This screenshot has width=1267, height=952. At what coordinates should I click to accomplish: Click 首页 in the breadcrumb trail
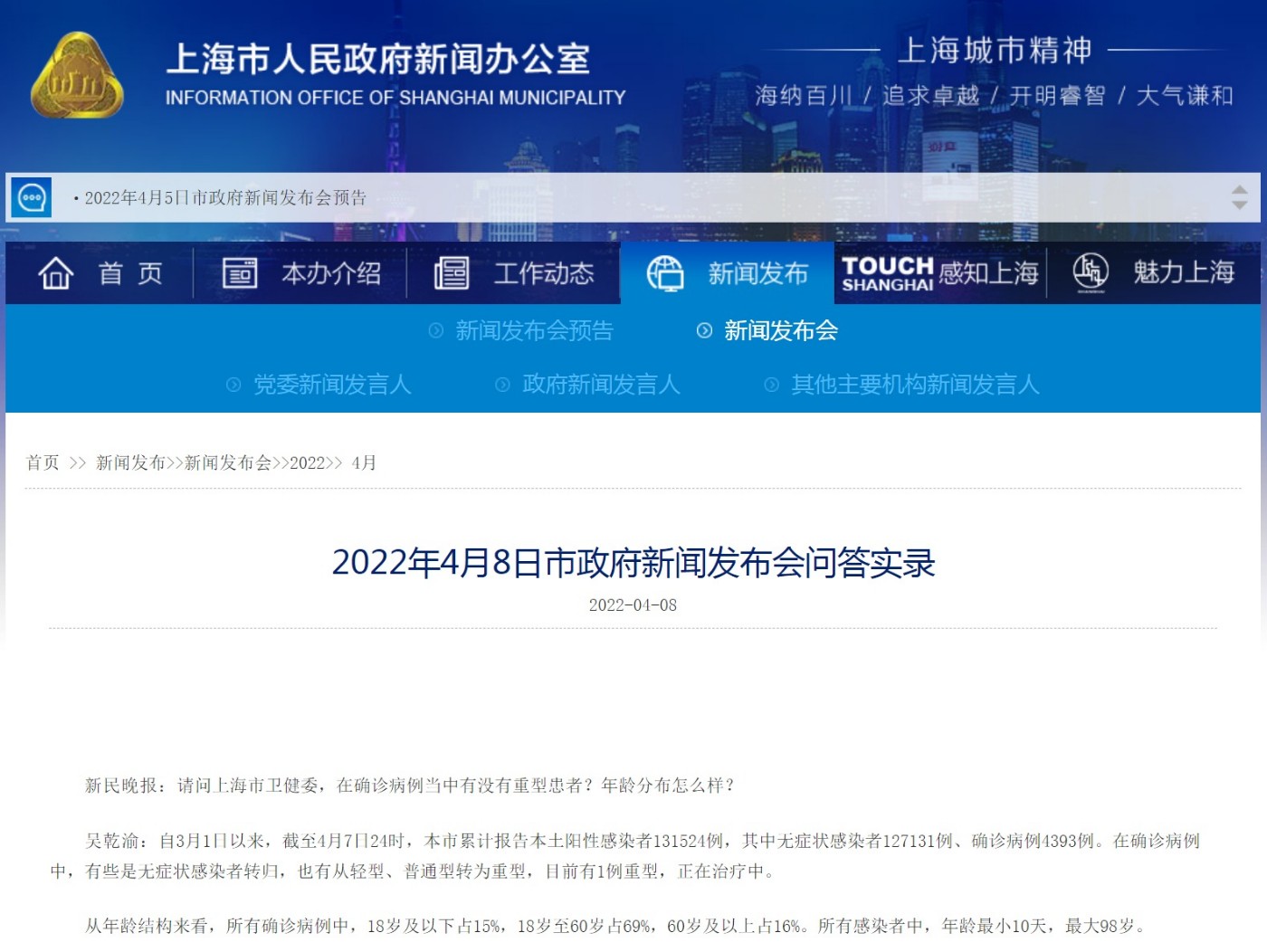point(42,462)
